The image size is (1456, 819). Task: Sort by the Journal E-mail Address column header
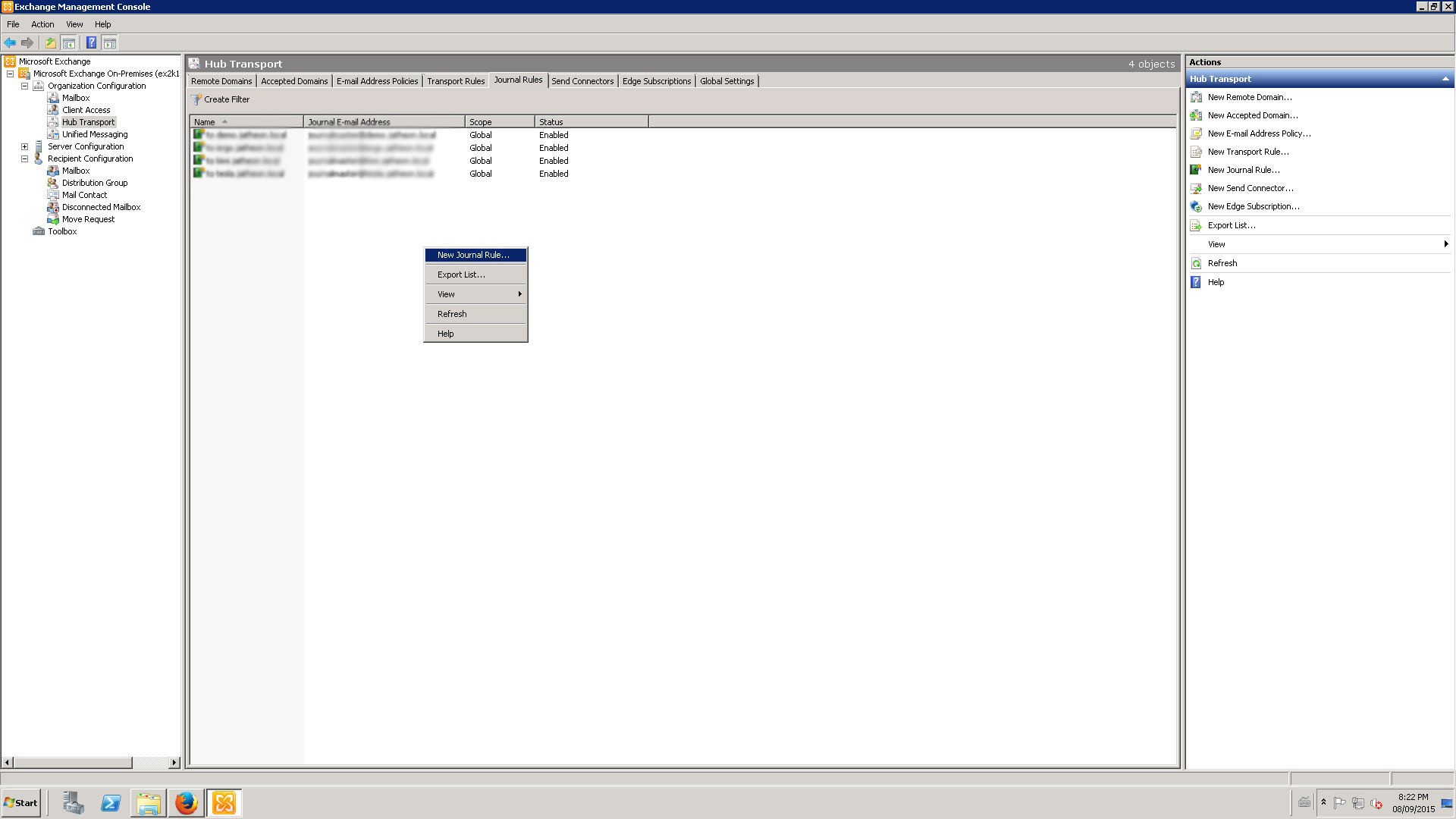point(384,121)
